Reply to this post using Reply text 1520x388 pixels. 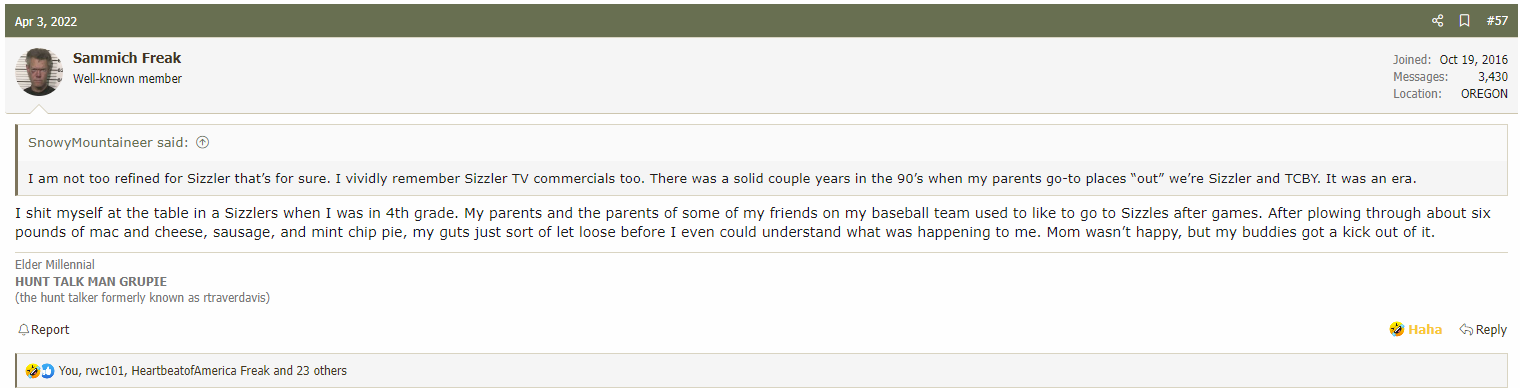[1491, 329]
